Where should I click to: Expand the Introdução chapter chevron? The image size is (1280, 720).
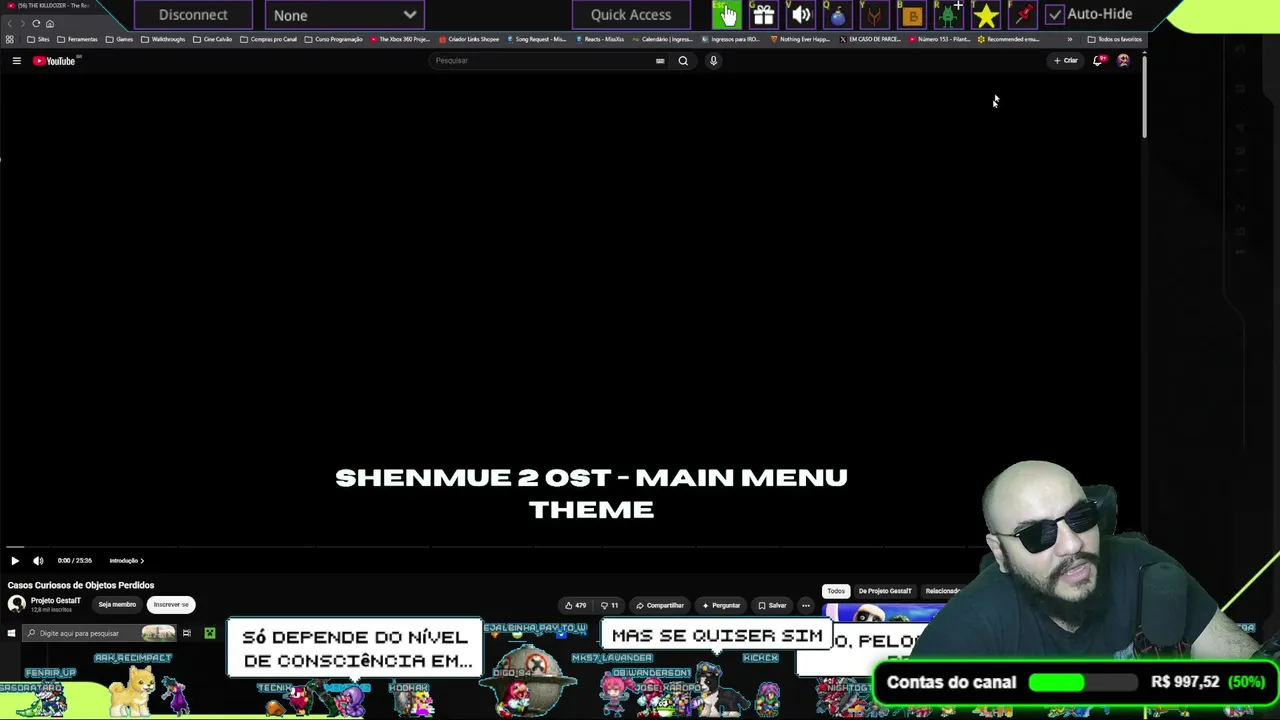pos(142,561)
